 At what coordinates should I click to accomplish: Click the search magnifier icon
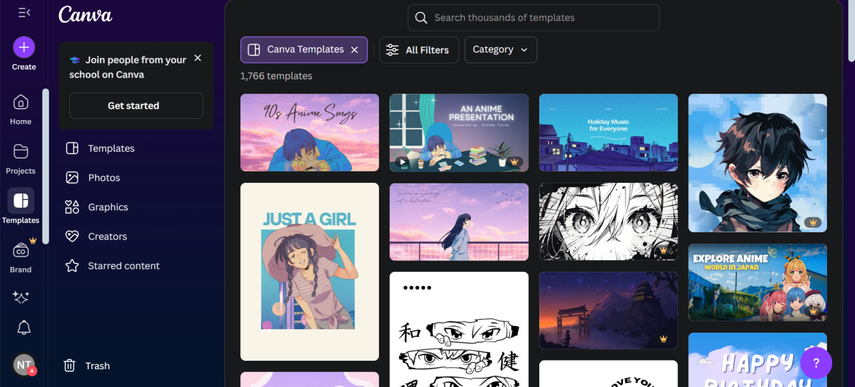tap(420, 18)
